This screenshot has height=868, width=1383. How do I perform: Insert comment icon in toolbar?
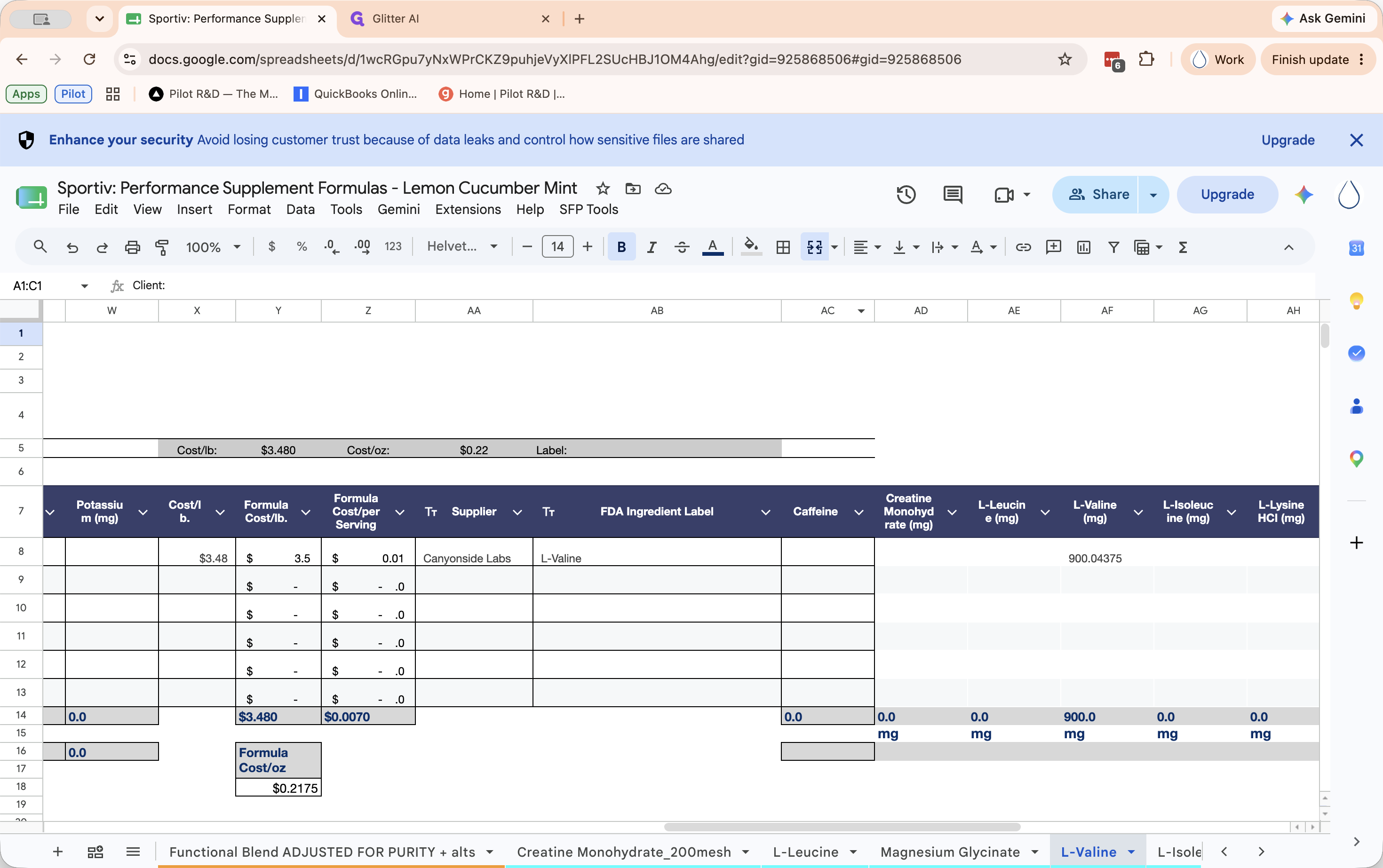[x=1053, y=247]
